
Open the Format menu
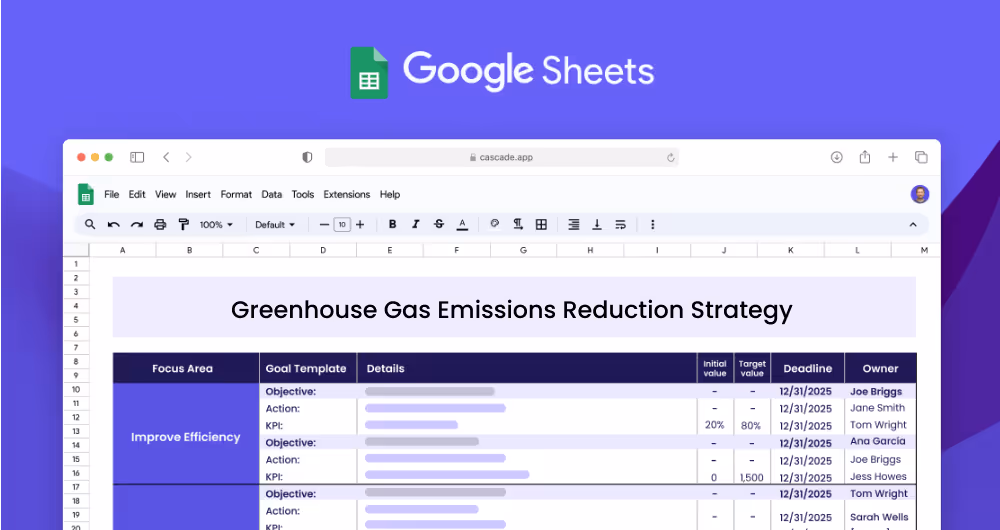236,195
